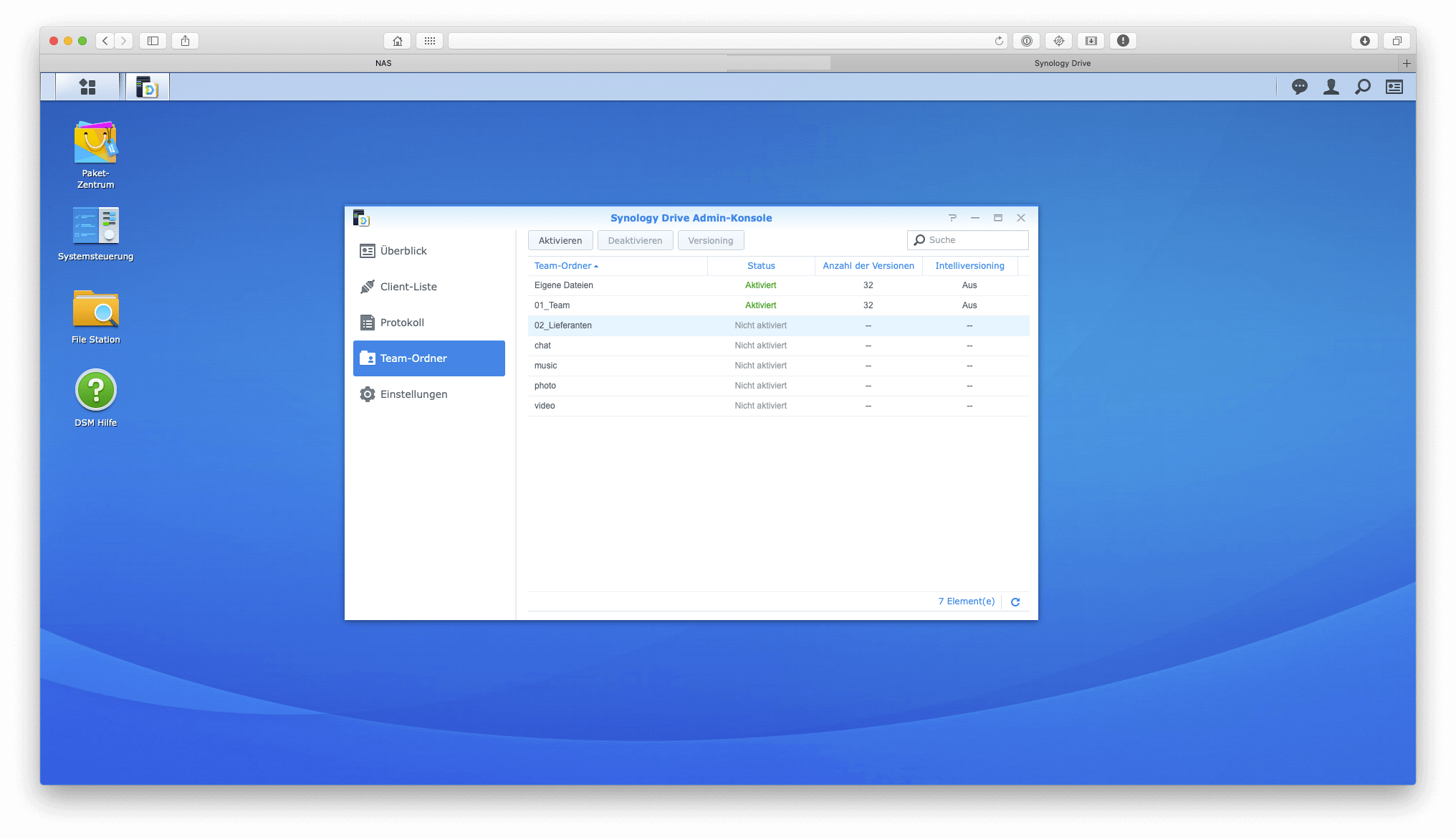Viewport: 1456px width, 838px height.
Task: Sort by the Intelliversioning column header
Action: (969, 266)
